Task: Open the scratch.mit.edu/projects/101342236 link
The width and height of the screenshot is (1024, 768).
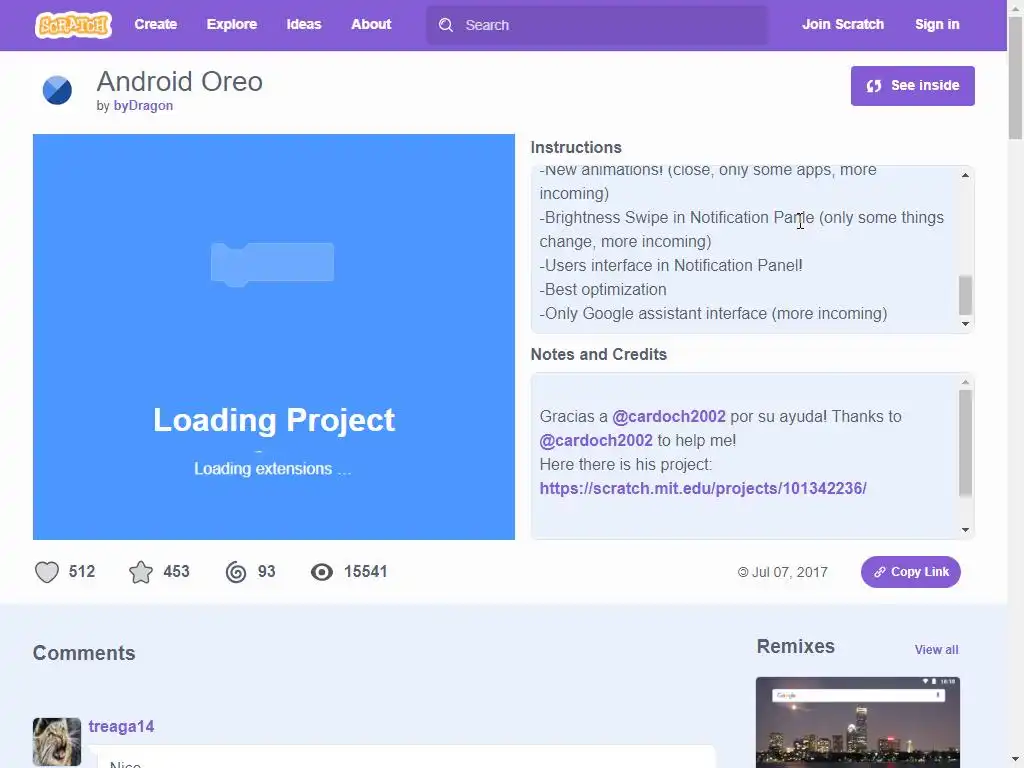Action: 703,488
